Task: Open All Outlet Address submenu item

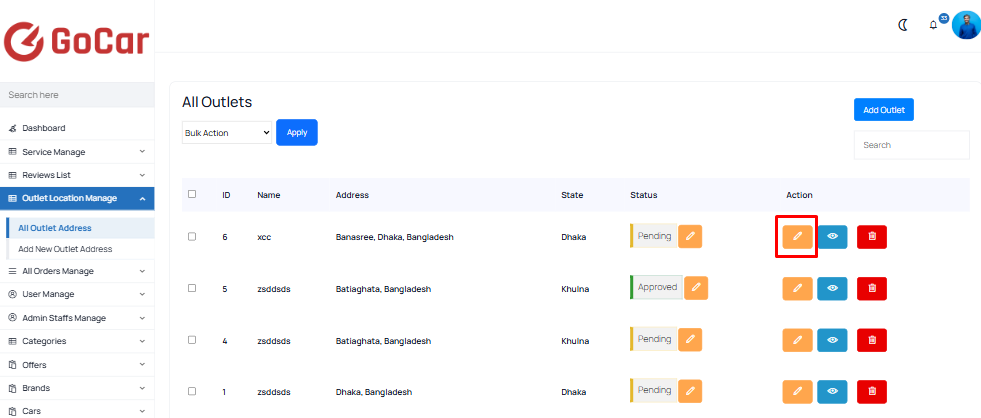Action: click(x=80, y=228)
